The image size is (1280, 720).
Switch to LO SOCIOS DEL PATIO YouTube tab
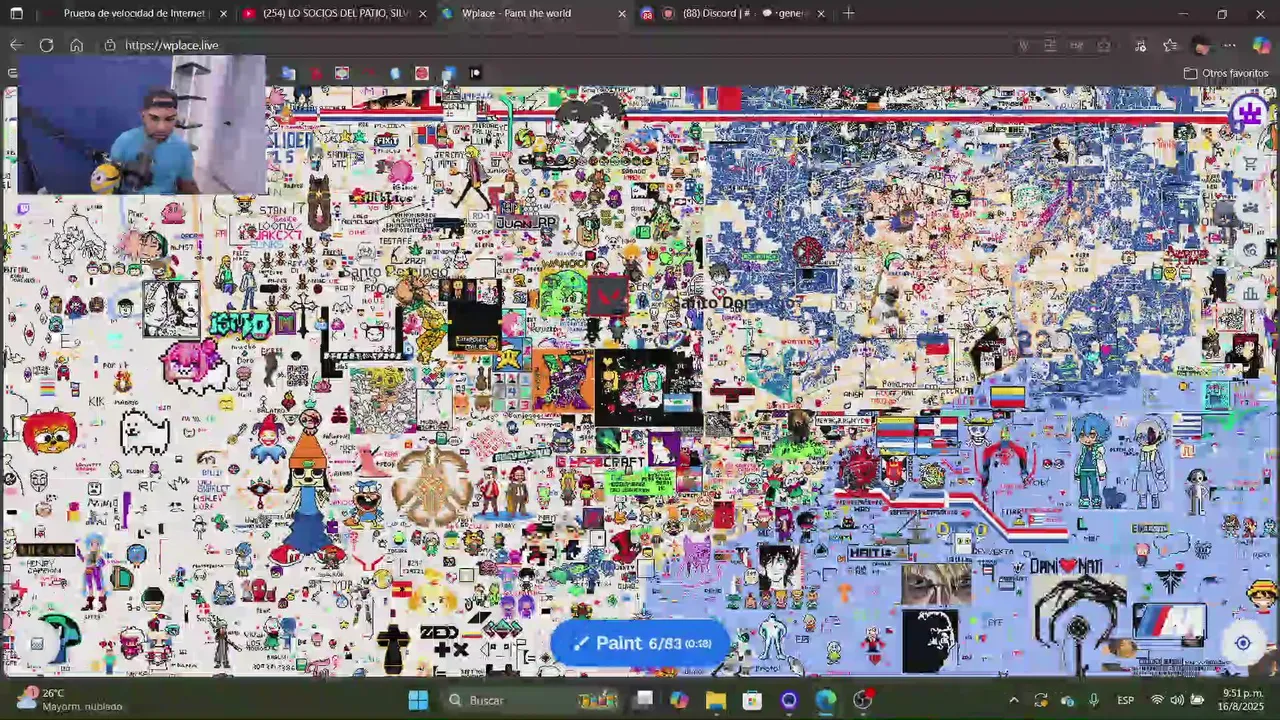[334, 13]
